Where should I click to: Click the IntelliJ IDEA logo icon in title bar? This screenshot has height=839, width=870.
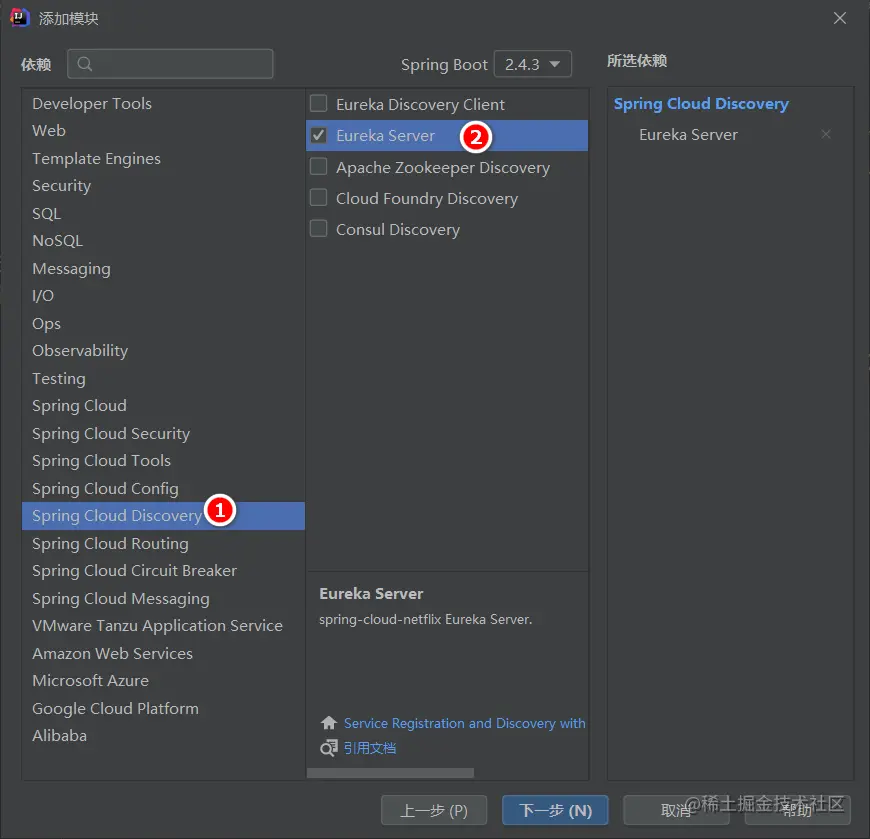19,18
